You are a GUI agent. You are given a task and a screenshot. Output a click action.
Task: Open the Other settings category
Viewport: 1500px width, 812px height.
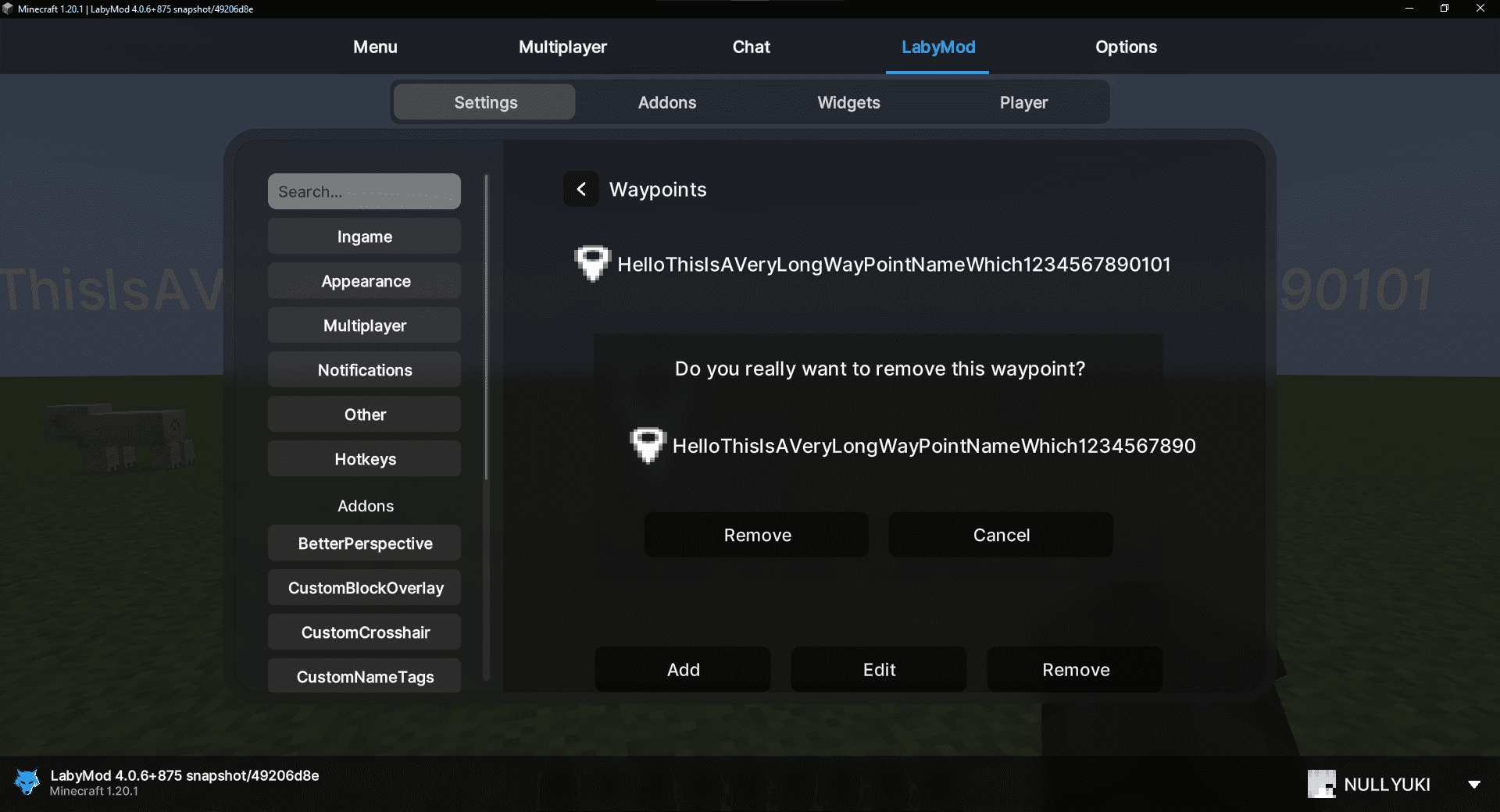(x=364, y=414)
